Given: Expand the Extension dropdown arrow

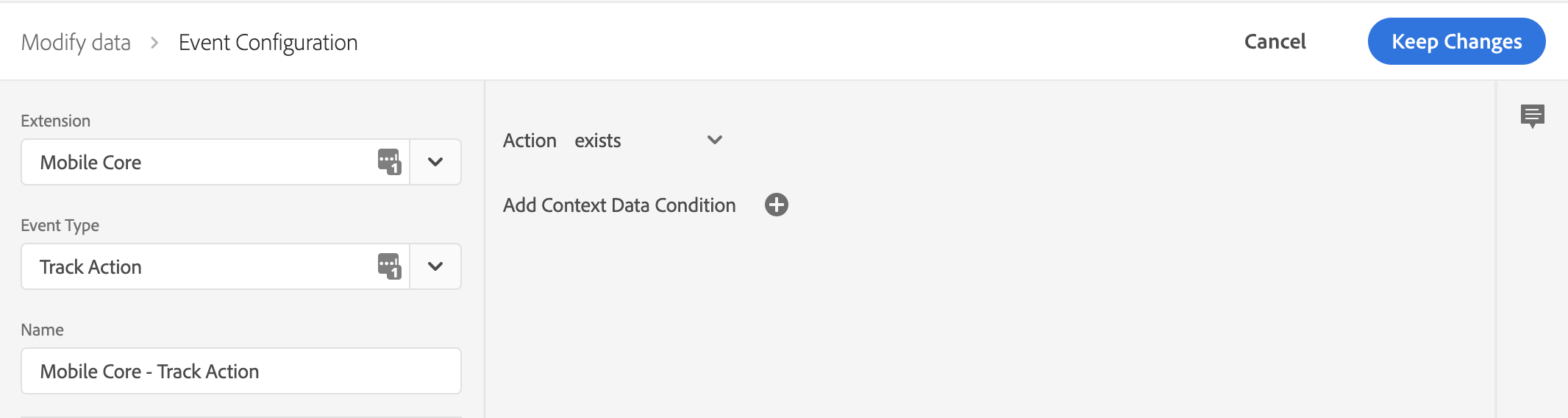Looking at the screenshot, I should coord(435,162).
